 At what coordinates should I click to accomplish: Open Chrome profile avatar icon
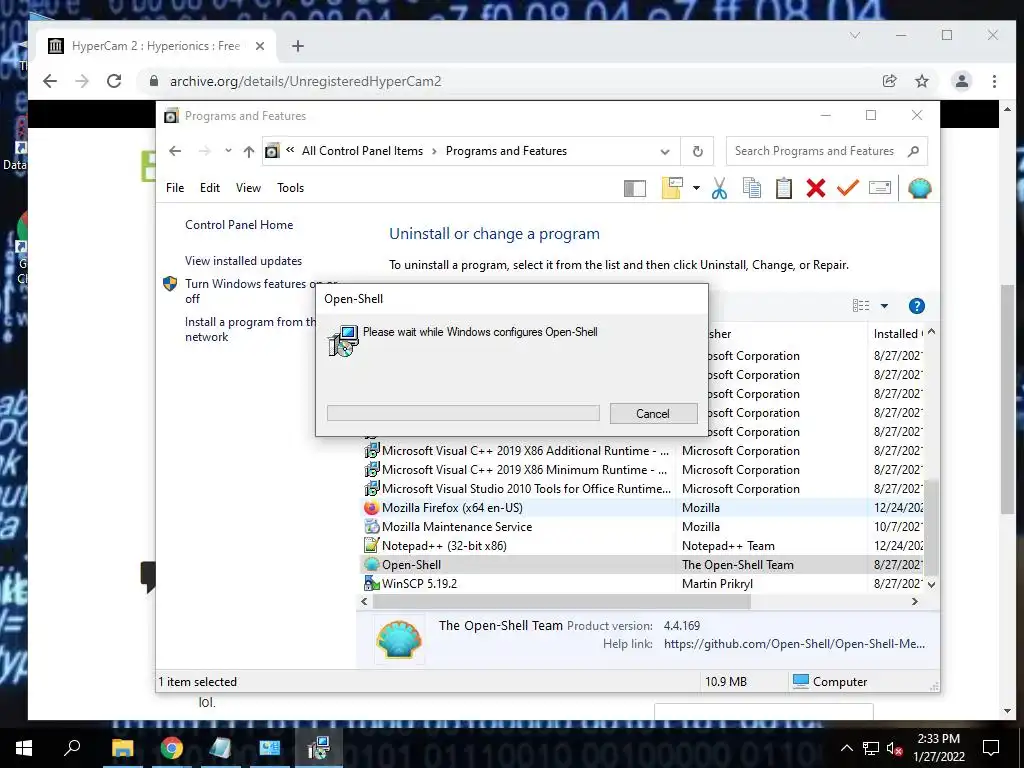click(961, 81)
